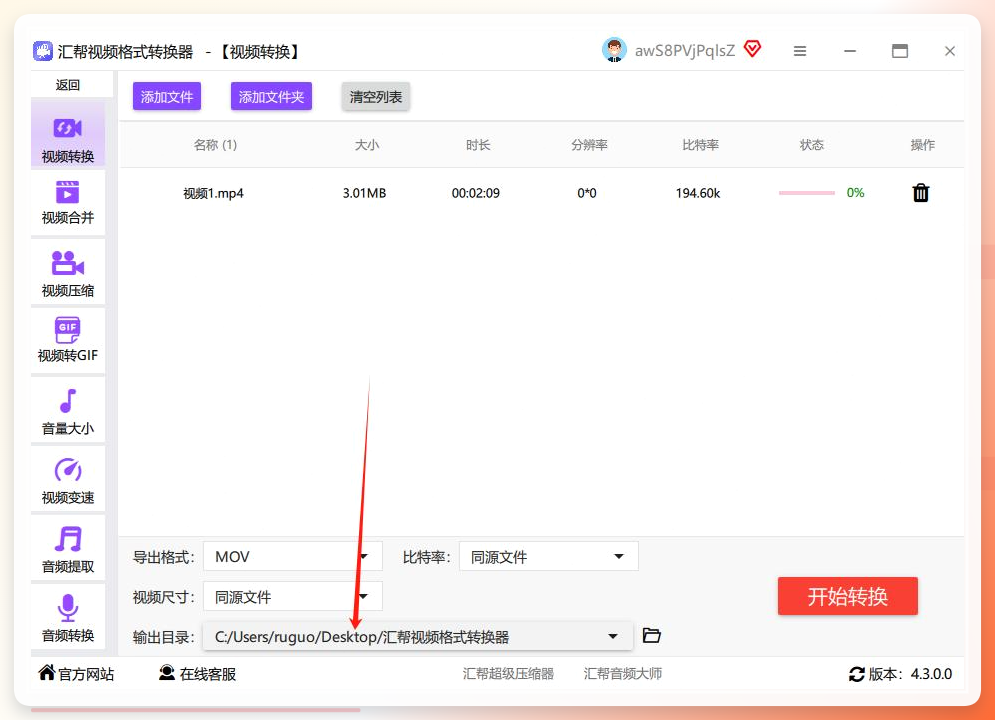The image size is (995, 720).
Task: Click the red 开始转换 button
Action: click(848, 596)
